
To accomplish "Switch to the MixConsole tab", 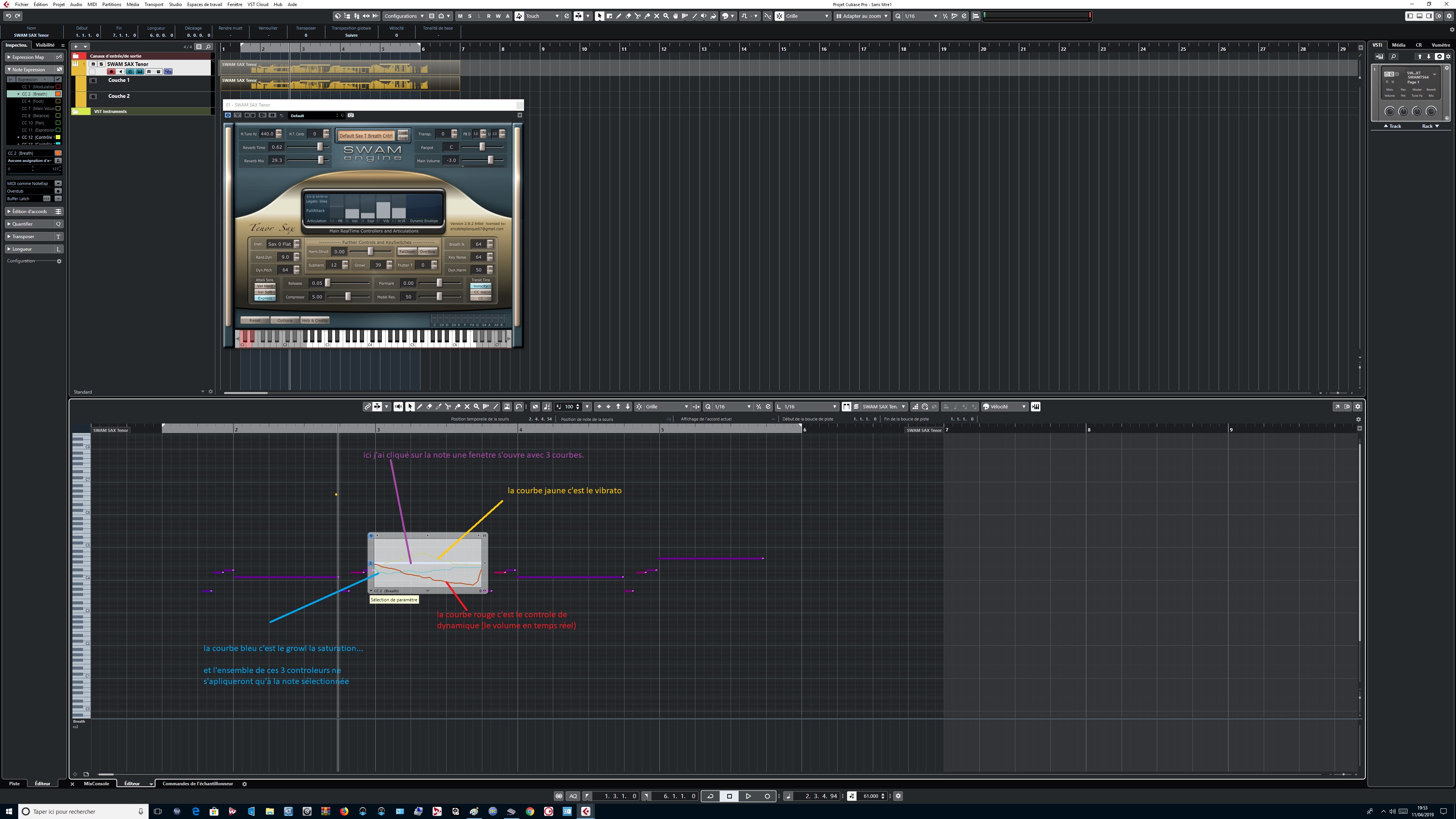I will tap(96, 784).
